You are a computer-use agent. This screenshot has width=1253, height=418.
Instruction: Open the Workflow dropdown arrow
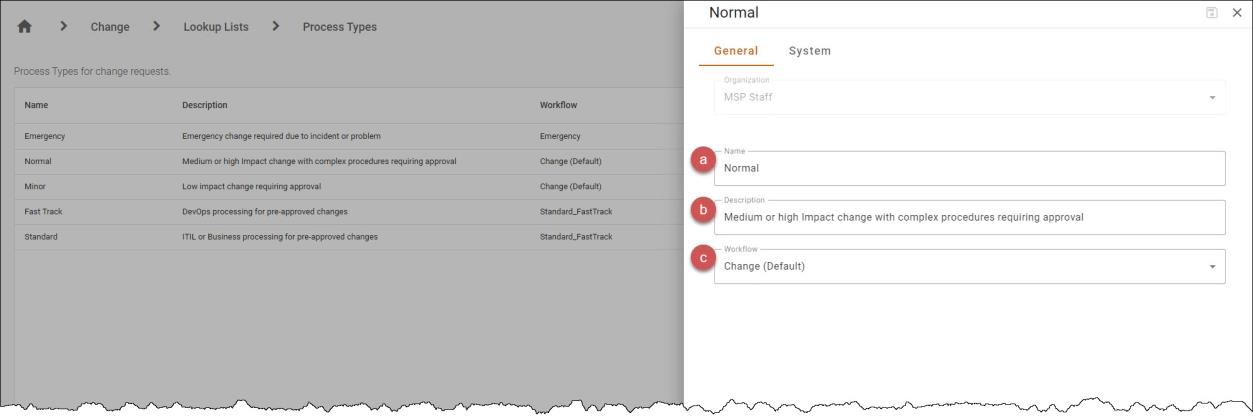pyautogui.click(x=1213, y=267)
